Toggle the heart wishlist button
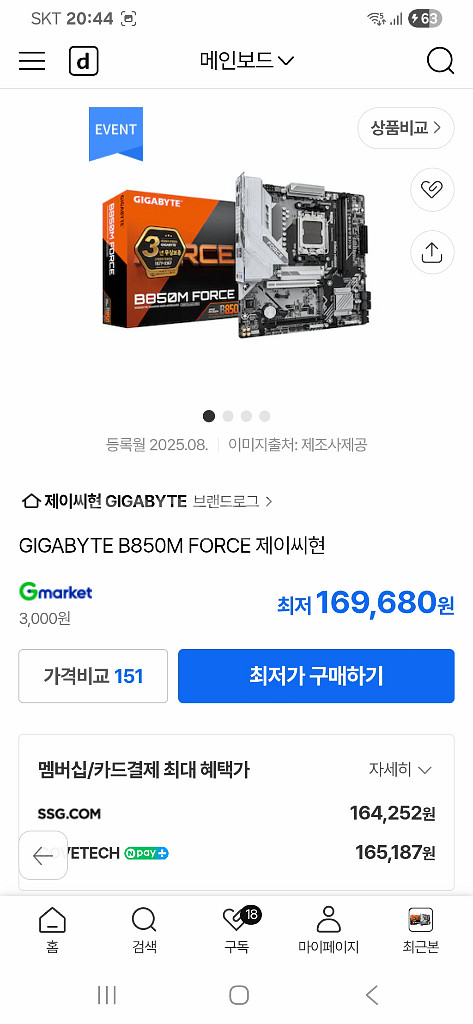The width and height of the screenshot is (473, 1024). point(432,190)
